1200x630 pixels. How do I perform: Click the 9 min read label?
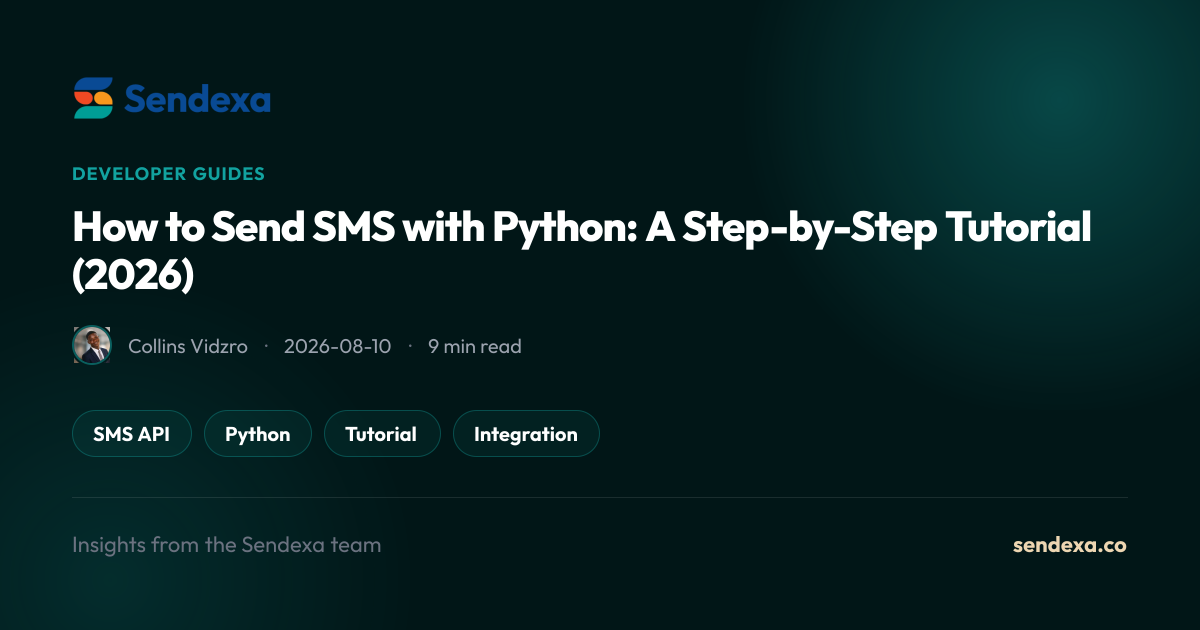[x=475, y=346]
